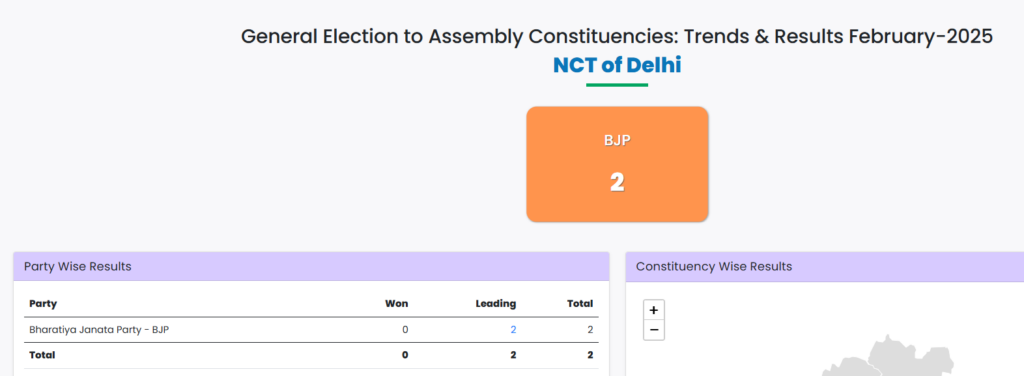Click the BJP won count of 0
Image resolution: width=1024 pixels, height=376 pixels.
click(x=405, y=330)
